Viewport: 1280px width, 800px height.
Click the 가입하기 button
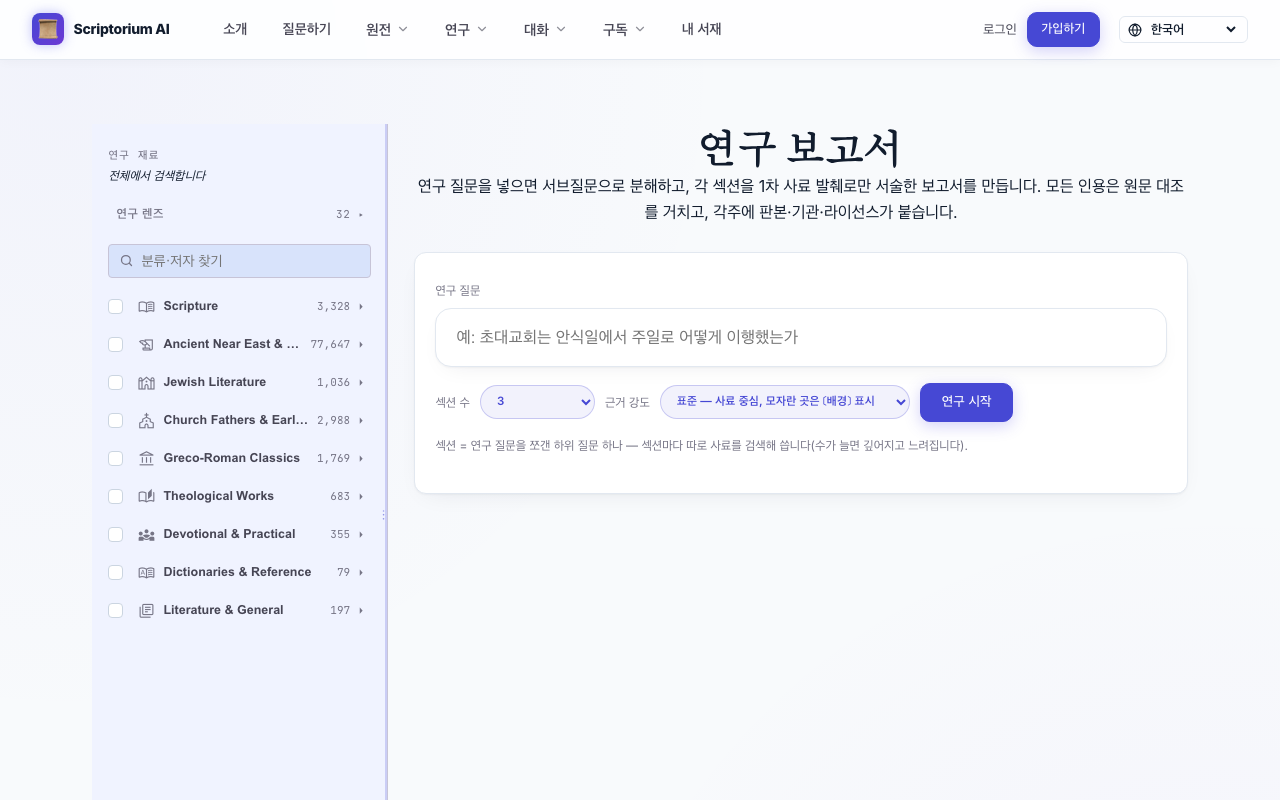1063,29
